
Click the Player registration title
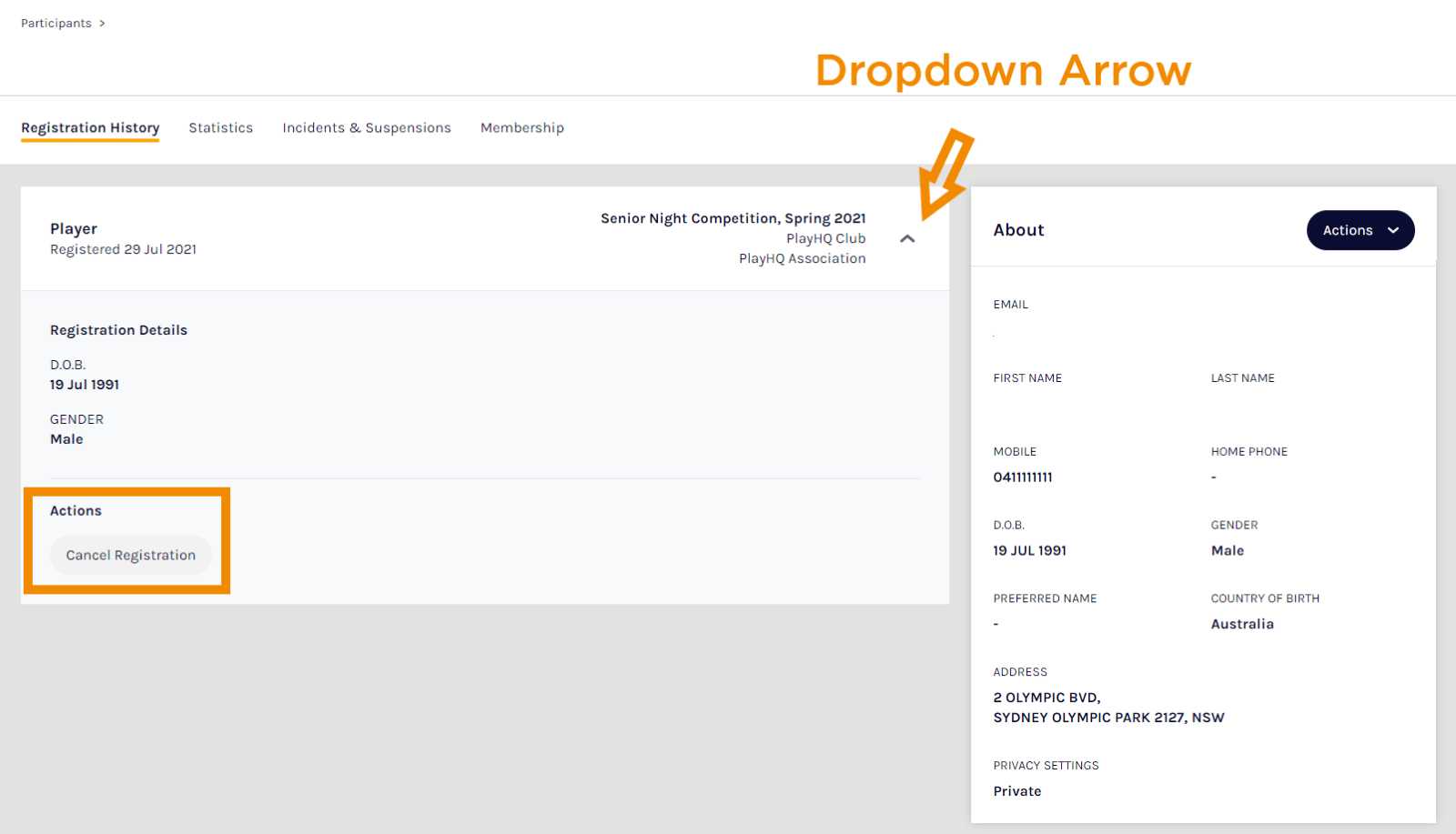pyautogui.click(x=74, y=229)
